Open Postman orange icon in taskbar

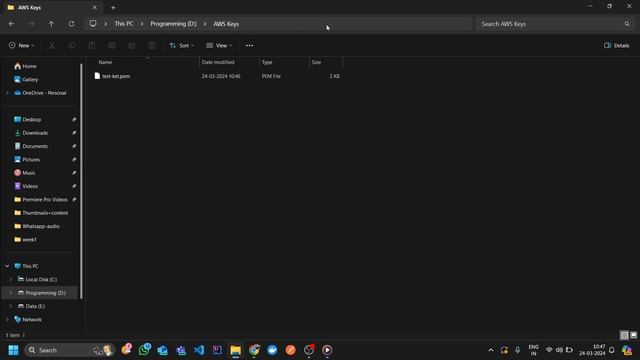point(291,350)
